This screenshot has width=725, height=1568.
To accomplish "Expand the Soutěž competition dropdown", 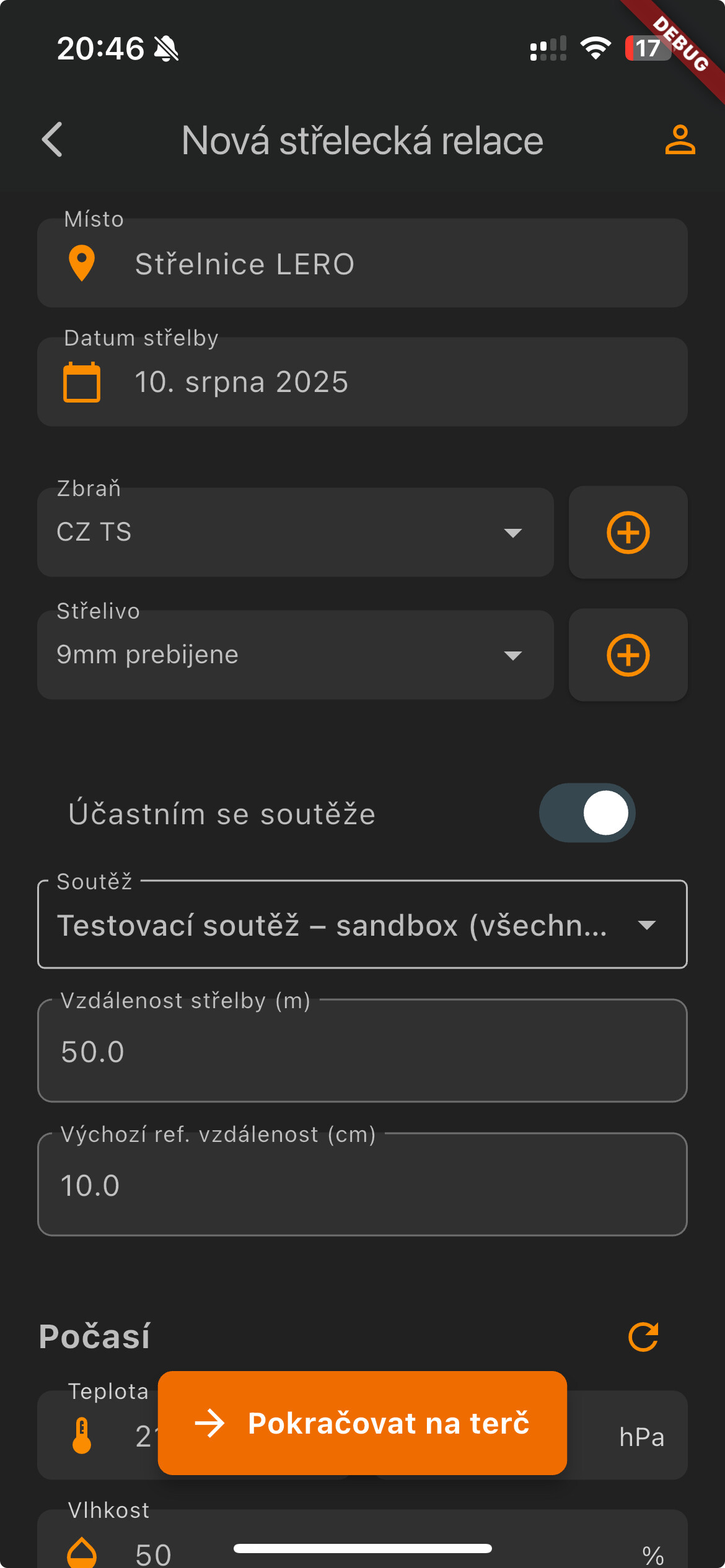I will coord(362,925).
